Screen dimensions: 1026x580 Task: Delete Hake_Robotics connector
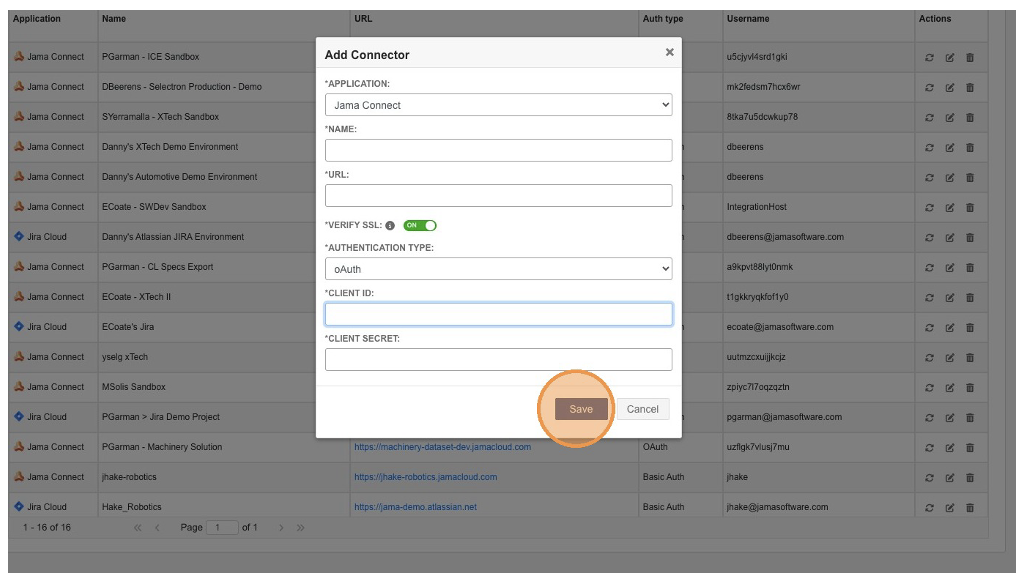click(970, 508)
